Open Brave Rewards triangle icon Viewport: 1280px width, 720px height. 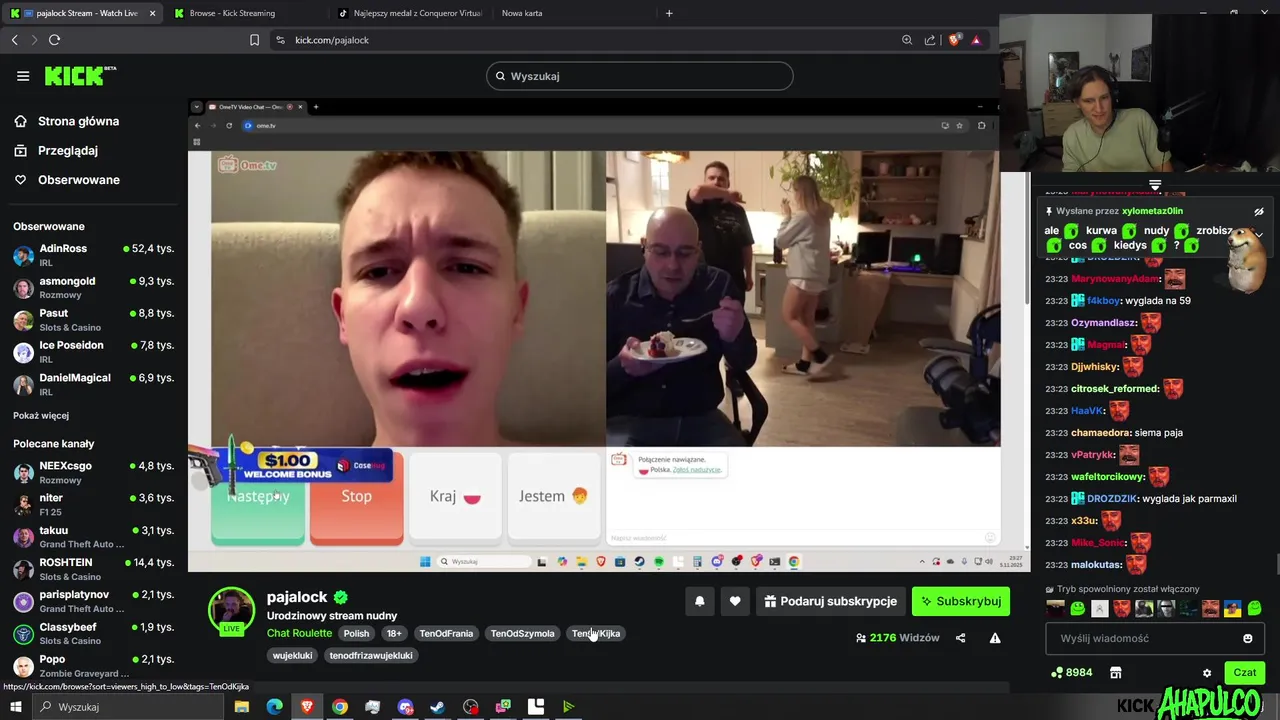coord(976,40)
